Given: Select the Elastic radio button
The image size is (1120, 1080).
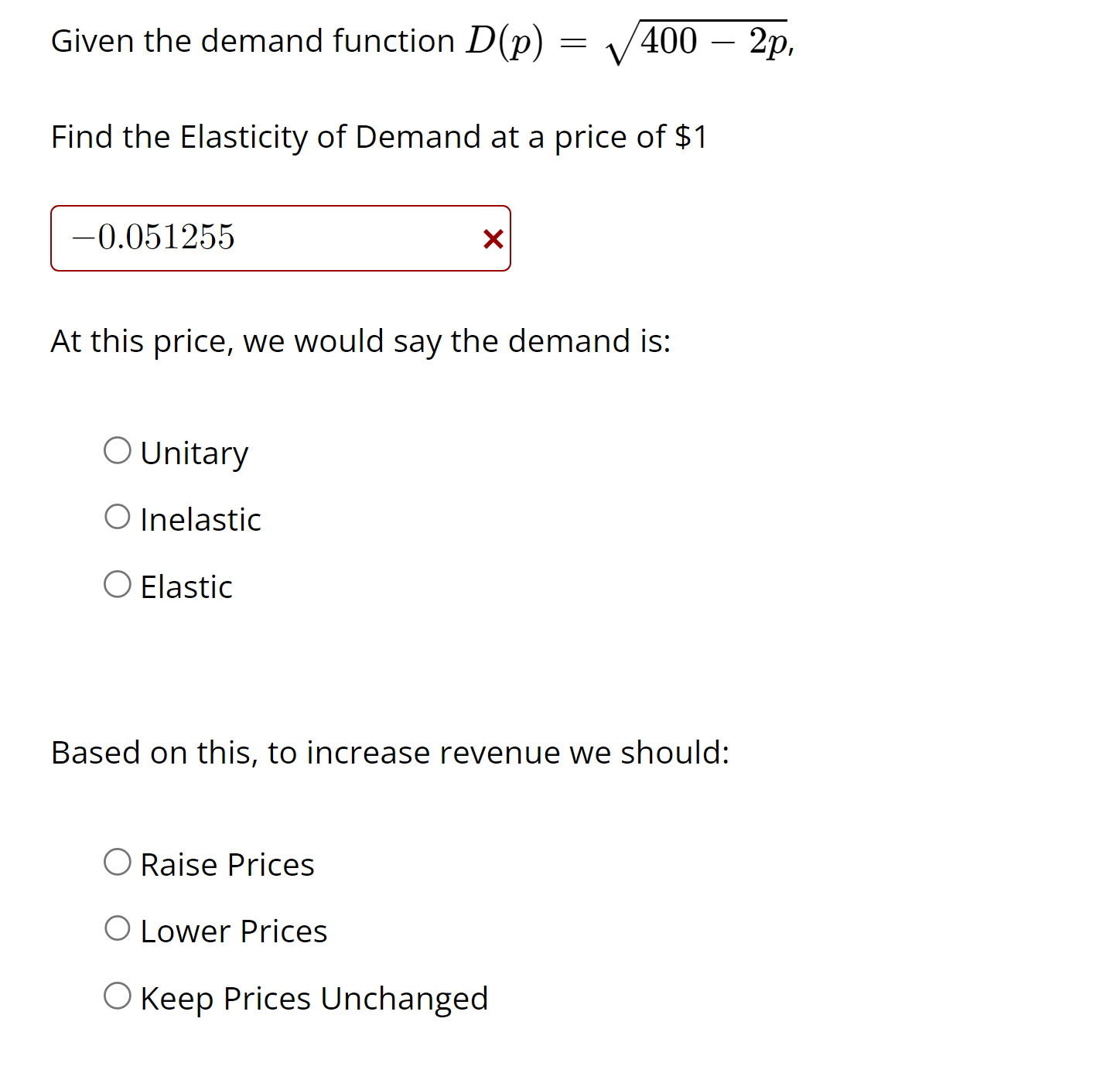Looking at the screenshot, I should (118, 583).
